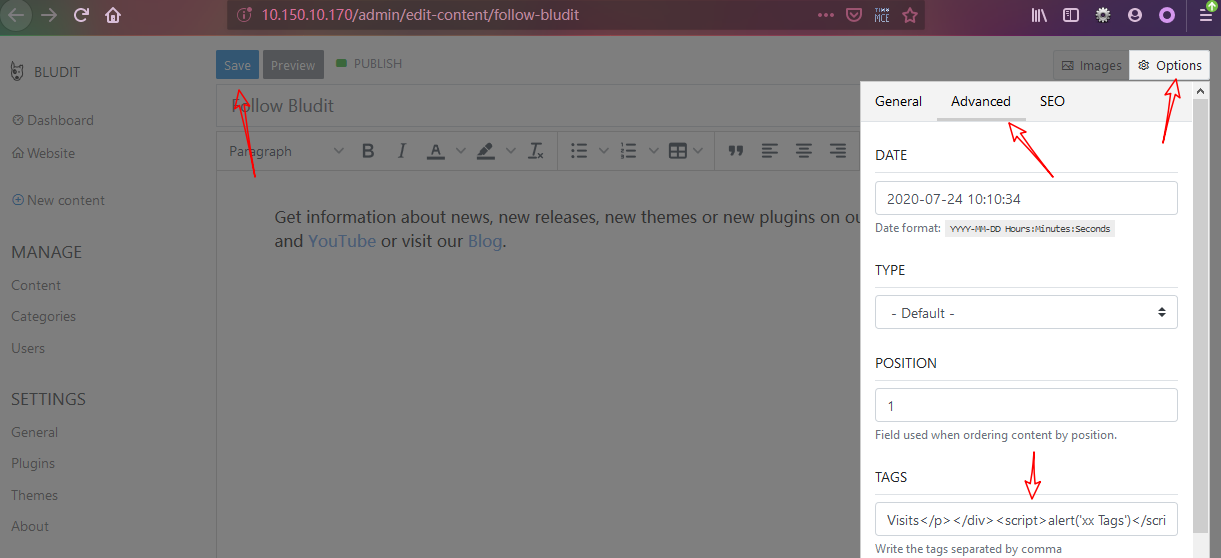Viewport: 1221px width, 558px height.
Task: Reload the current page
Action: (x=81, y=15)
